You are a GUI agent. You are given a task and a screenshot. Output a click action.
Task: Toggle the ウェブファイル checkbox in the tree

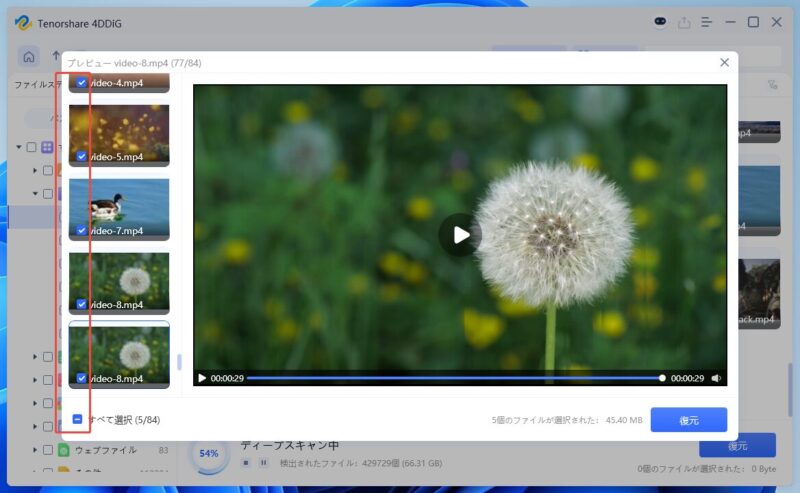click(47, 450)
